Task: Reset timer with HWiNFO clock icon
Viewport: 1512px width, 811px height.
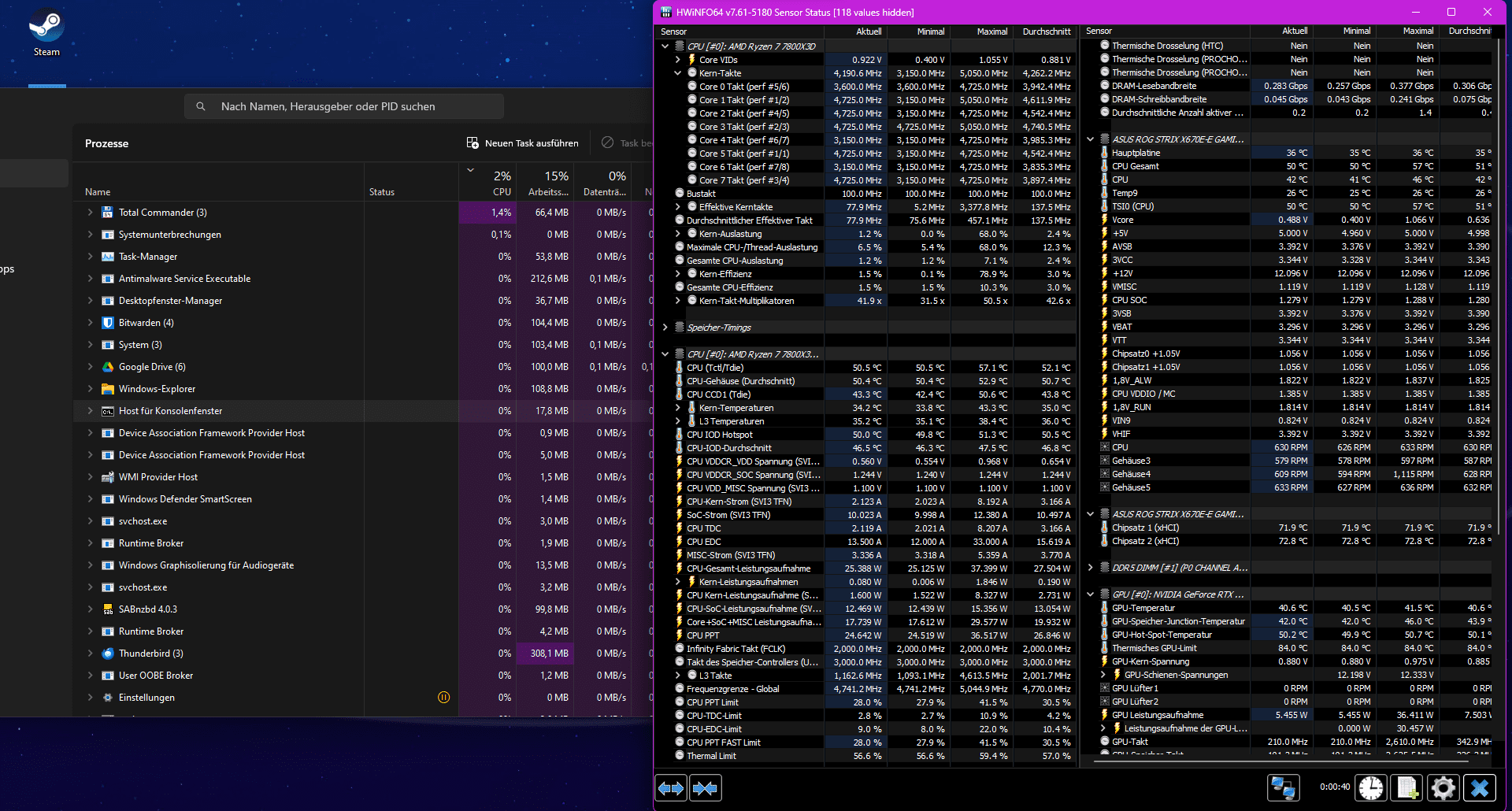Action: click(1371, 788)
